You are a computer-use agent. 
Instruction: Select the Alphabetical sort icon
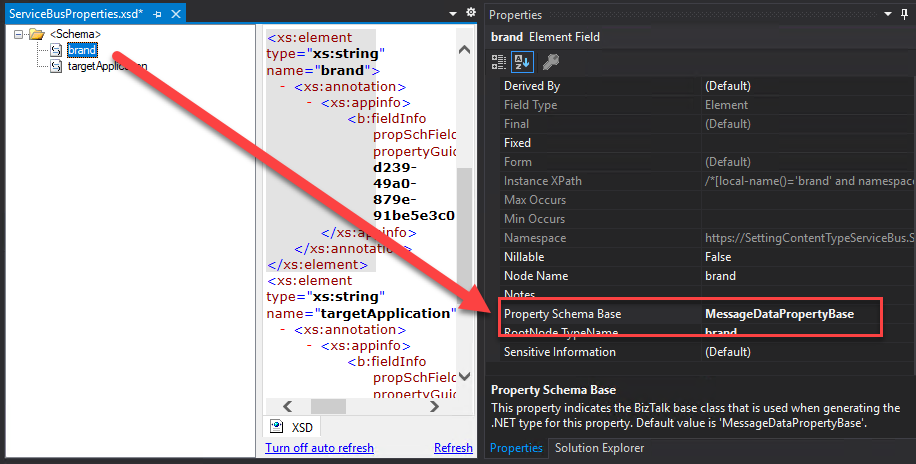click(x=521, y=62)
